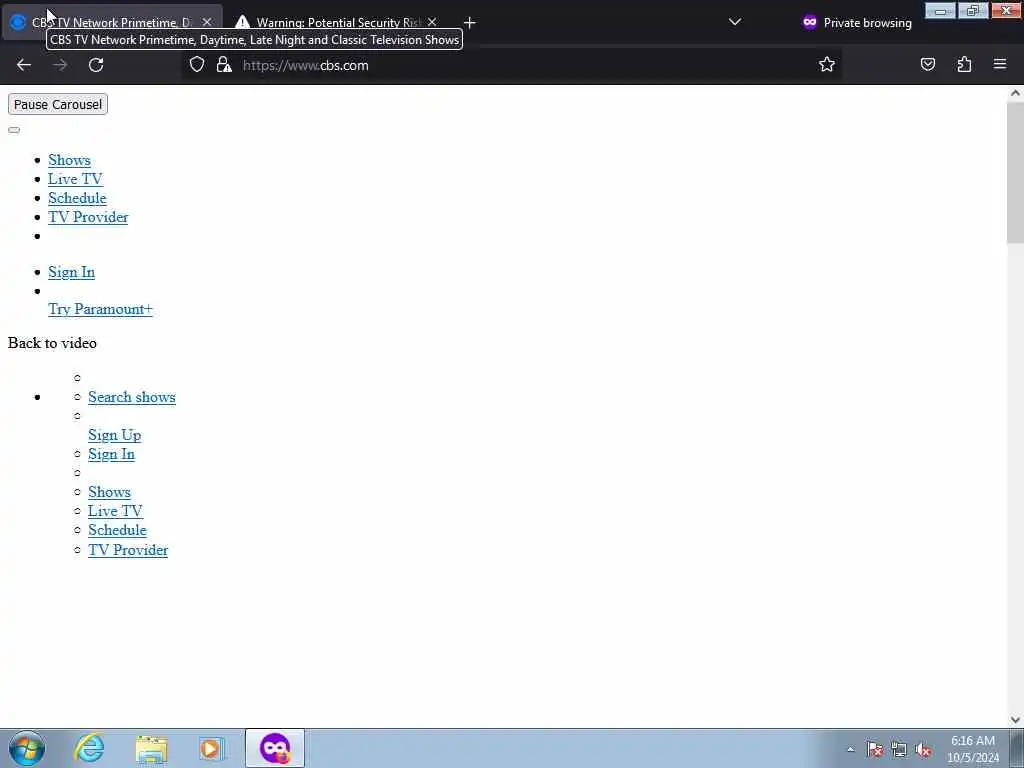Open the clock showing 6:16 AM
This screenshot has width=1024, height=768.
click(973, 749)
